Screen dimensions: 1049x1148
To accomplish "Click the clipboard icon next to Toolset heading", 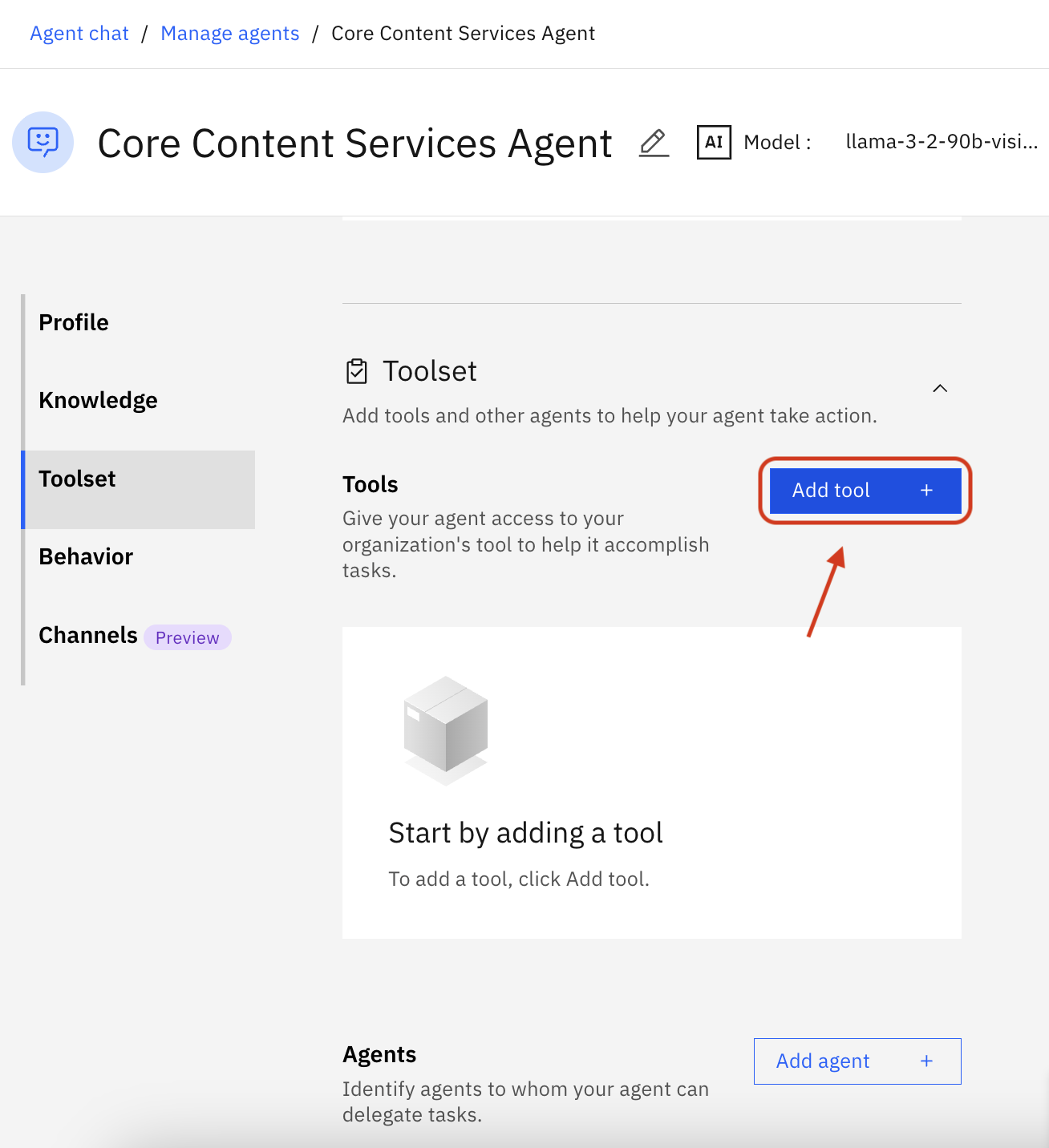I will point(358,370).
